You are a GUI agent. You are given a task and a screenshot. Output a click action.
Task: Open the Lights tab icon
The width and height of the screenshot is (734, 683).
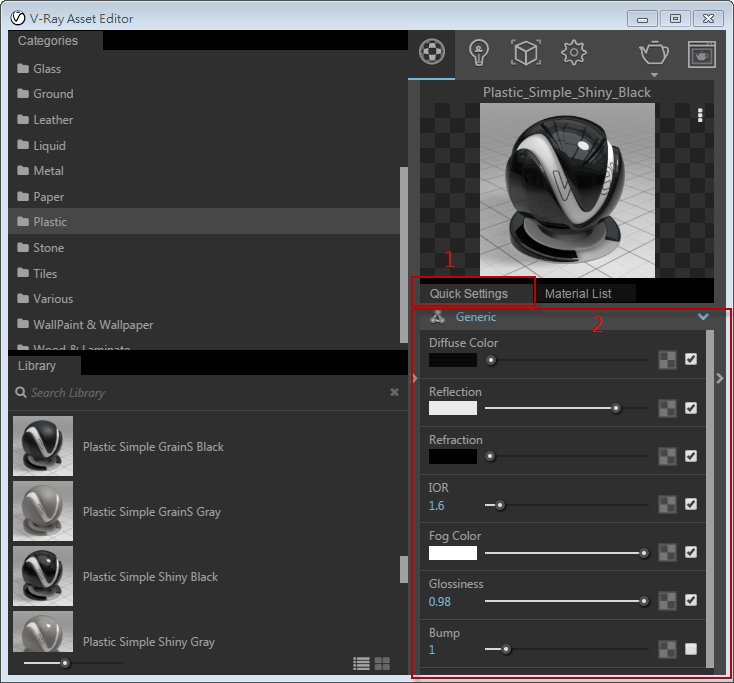pos(479,52)
